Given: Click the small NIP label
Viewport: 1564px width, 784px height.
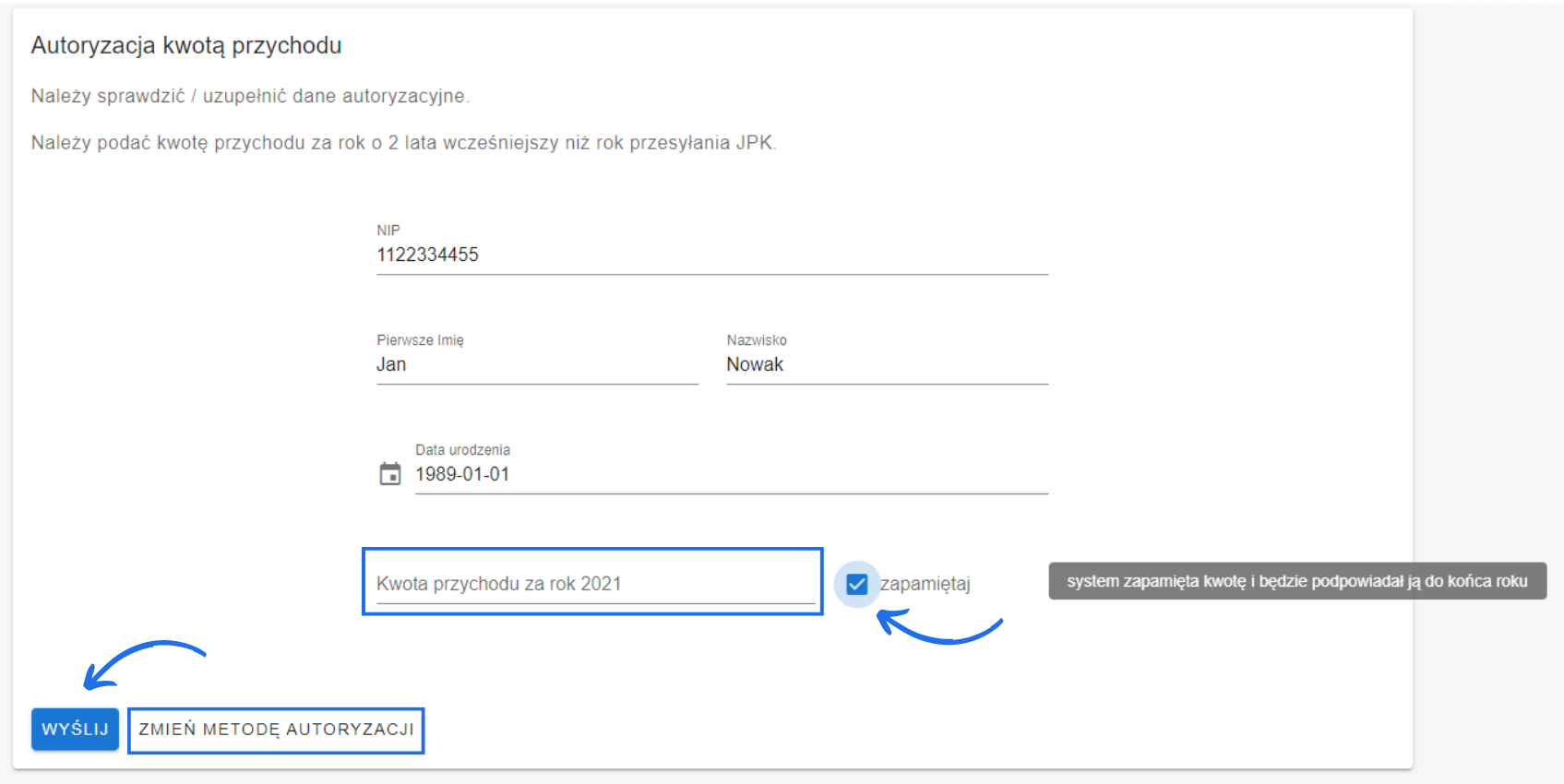Looking at the screenshot, I should click(388, 231).
